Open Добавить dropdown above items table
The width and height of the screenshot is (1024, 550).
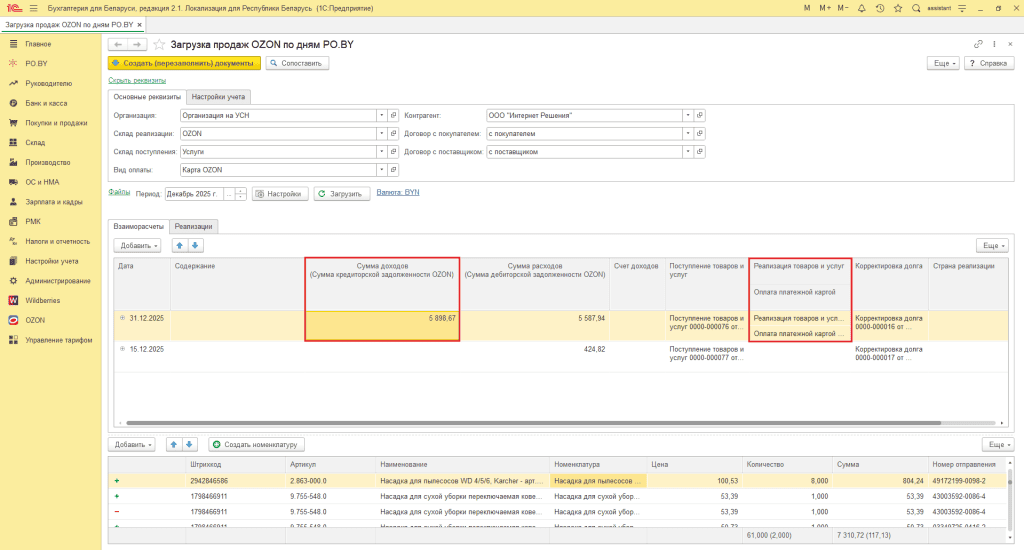point(131,444)
